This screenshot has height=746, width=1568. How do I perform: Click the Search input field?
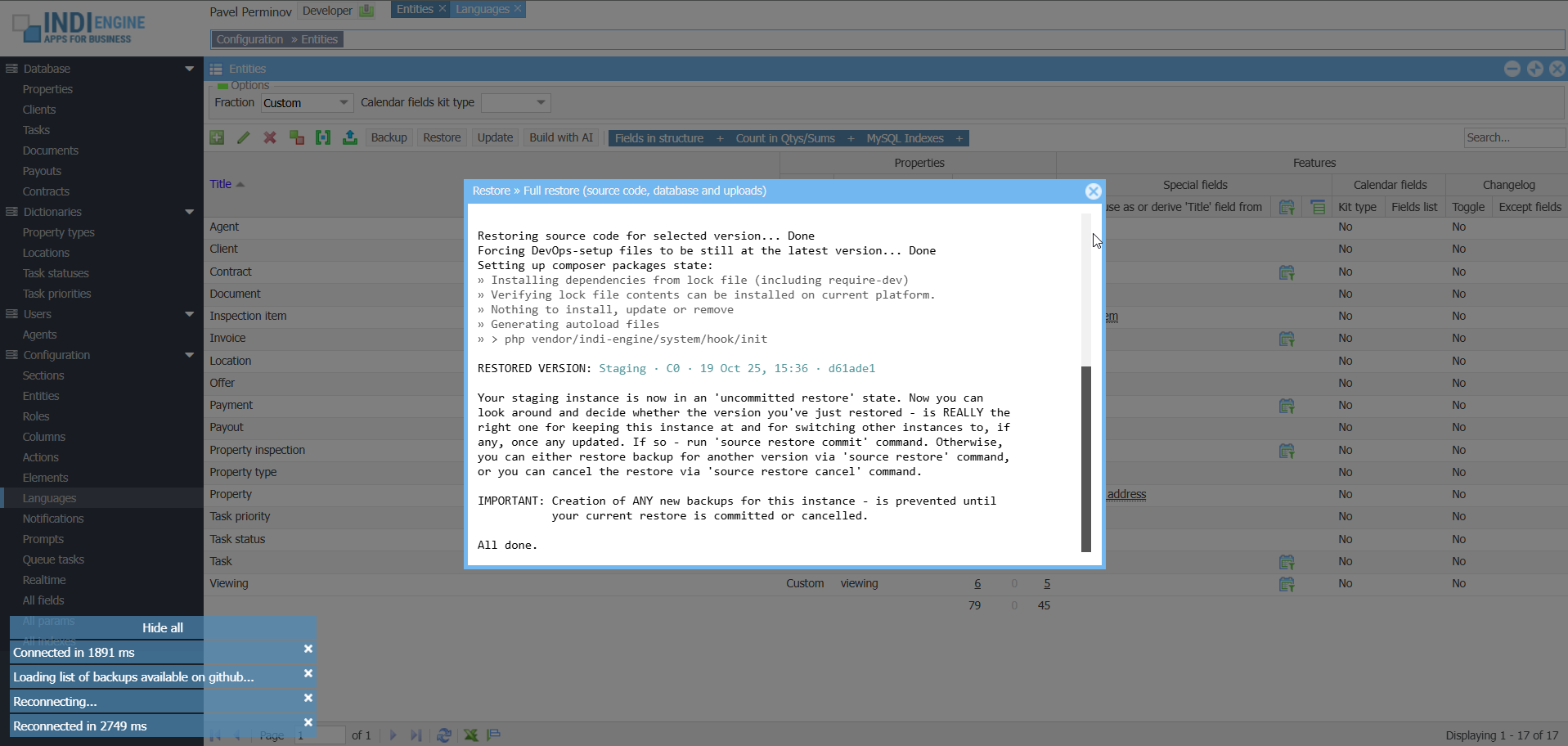tap(1513, 137)
